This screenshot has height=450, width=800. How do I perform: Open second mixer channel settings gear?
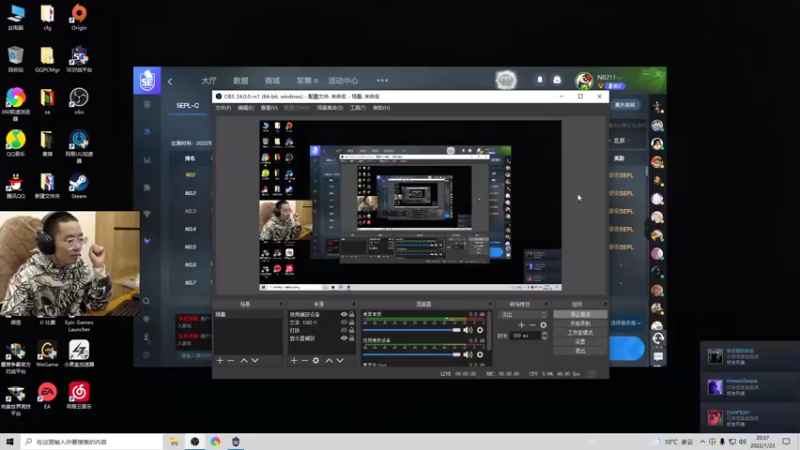[x=480, y=355]
